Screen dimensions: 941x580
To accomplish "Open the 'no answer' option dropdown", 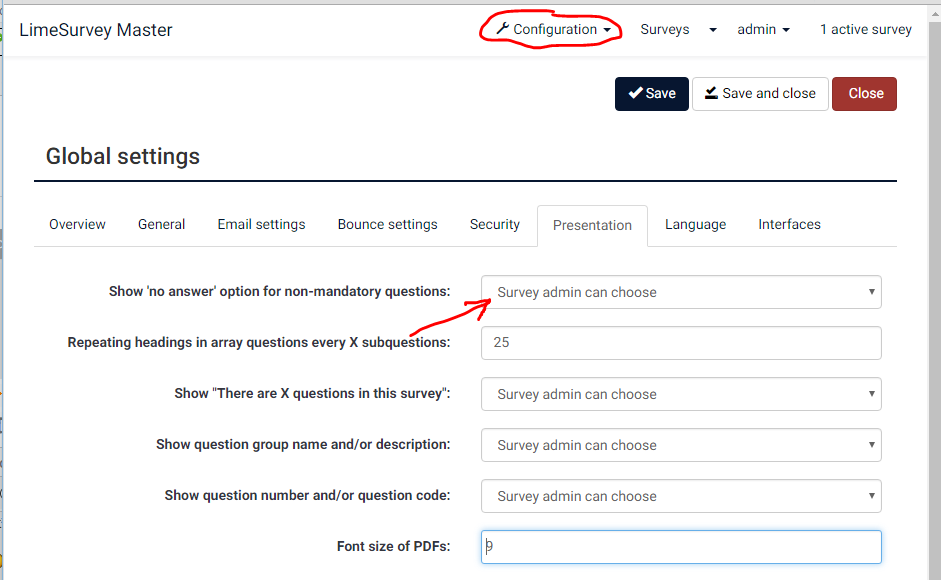I will 681,293.
